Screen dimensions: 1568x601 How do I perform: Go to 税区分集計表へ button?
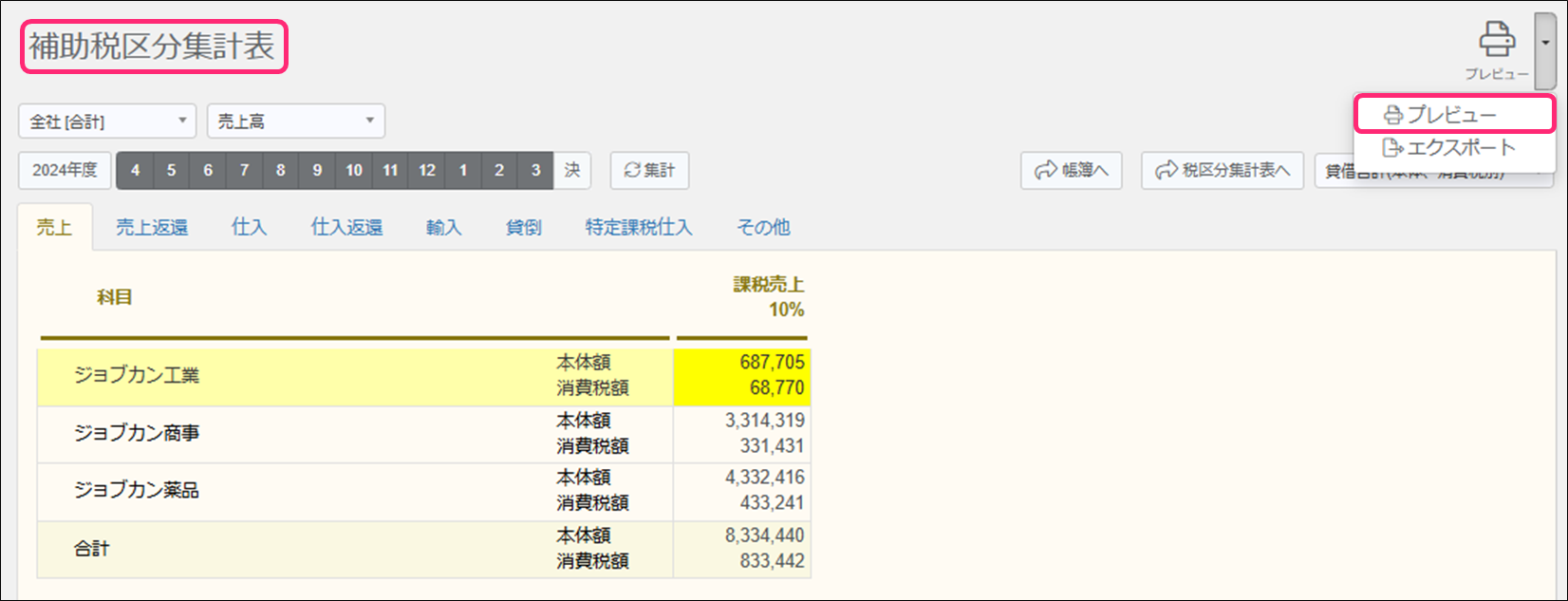1223,170
